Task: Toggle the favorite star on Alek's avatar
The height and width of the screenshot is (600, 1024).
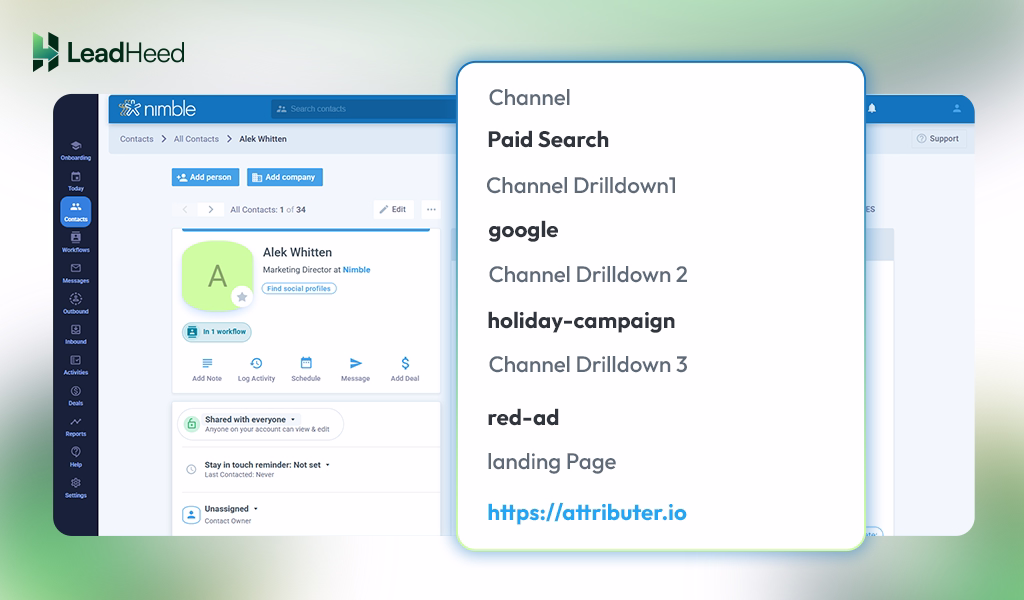Action: (x=242, y=295)
